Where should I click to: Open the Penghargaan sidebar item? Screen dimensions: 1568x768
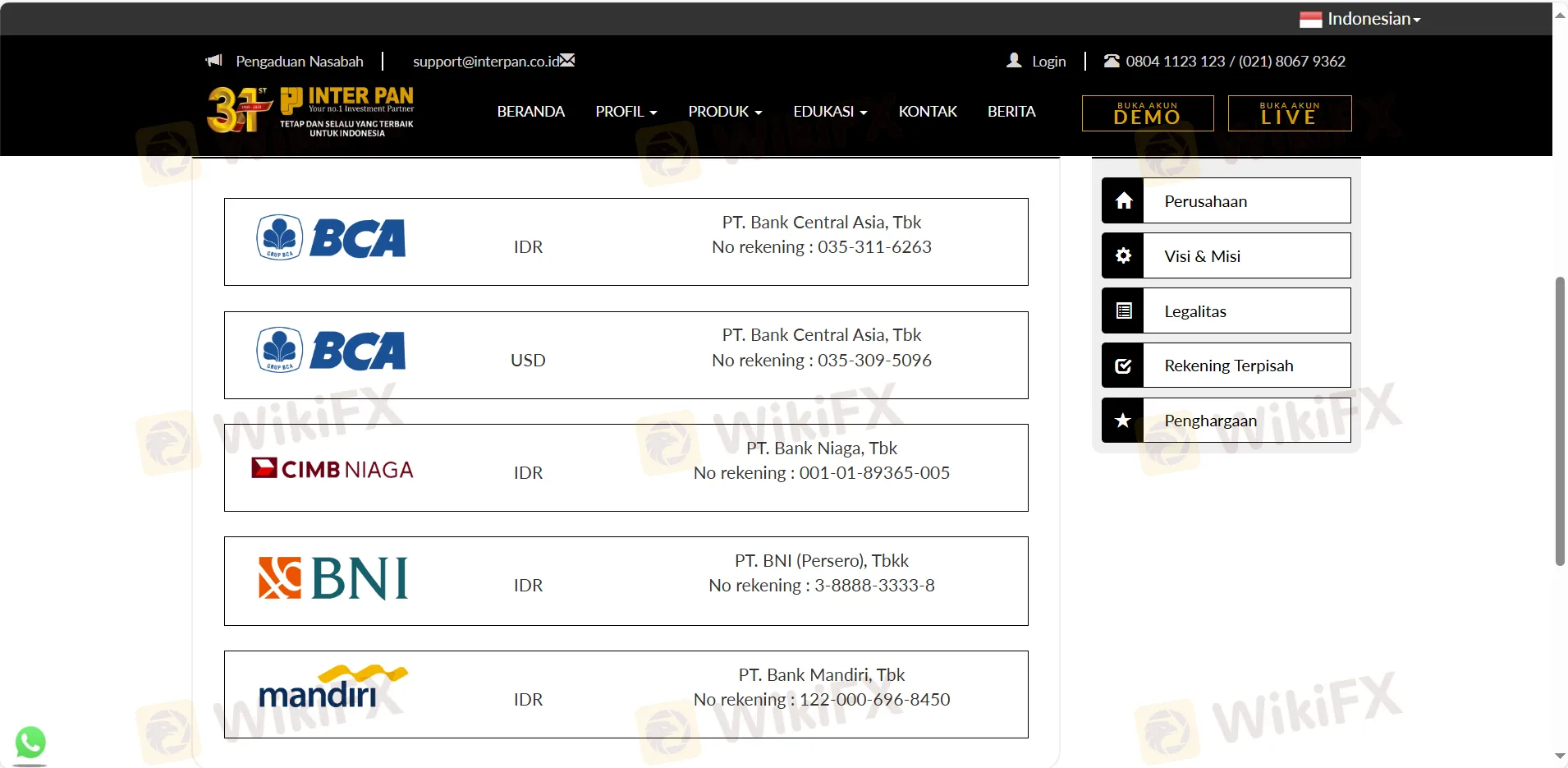click(x=1226, y=421)
